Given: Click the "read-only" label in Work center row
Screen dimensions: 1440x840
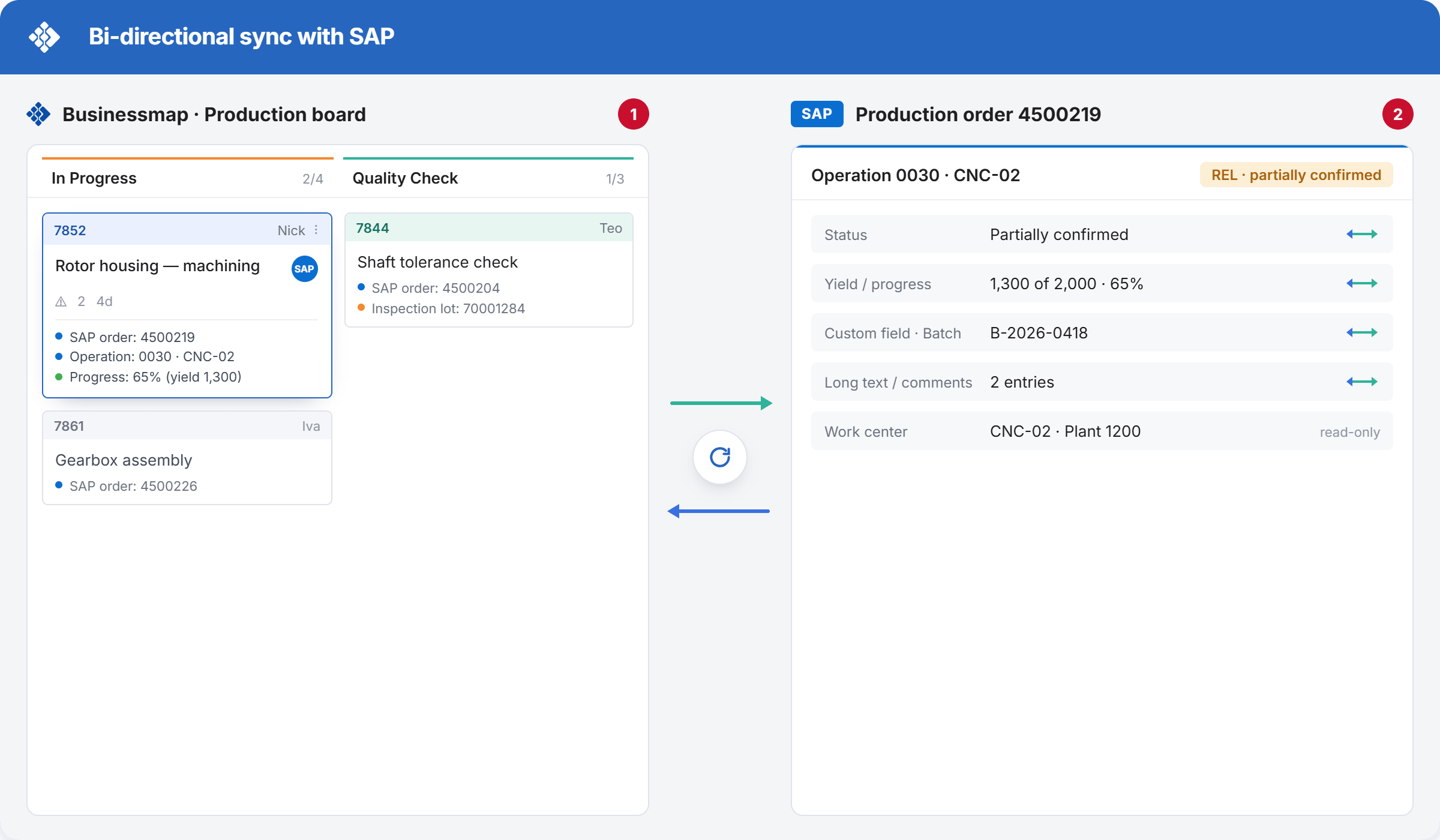Looking at the screenshot, I should tap(1349, 432).
